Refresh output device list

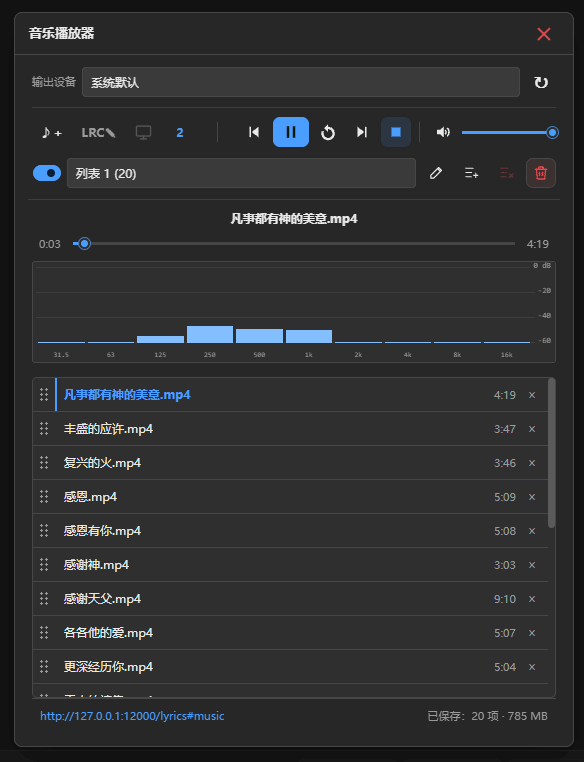tap(541, 82)
